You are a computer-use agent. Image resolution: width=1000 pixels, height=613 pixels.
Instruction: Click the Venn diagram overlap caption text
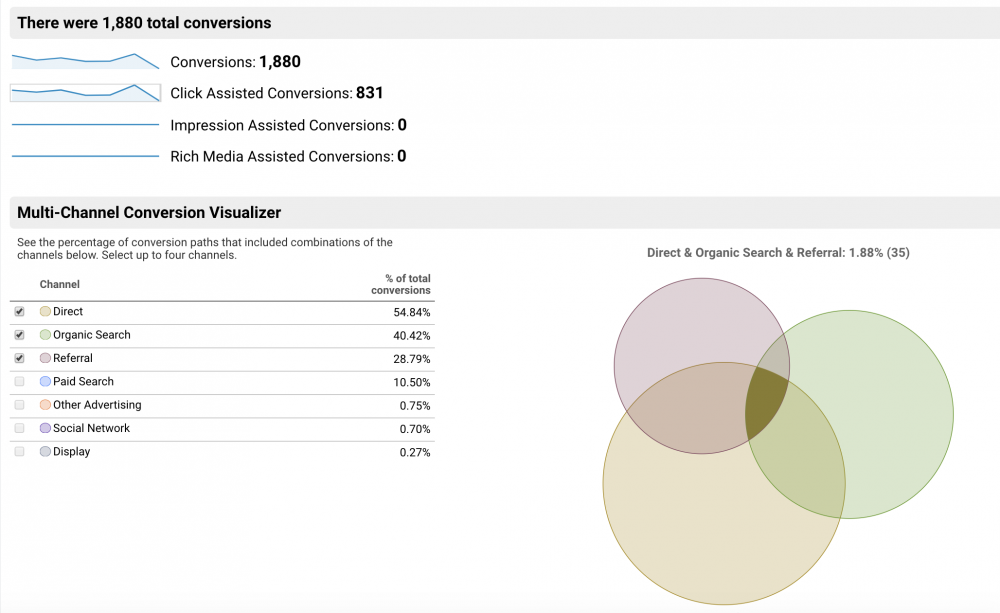pos(778,253)
